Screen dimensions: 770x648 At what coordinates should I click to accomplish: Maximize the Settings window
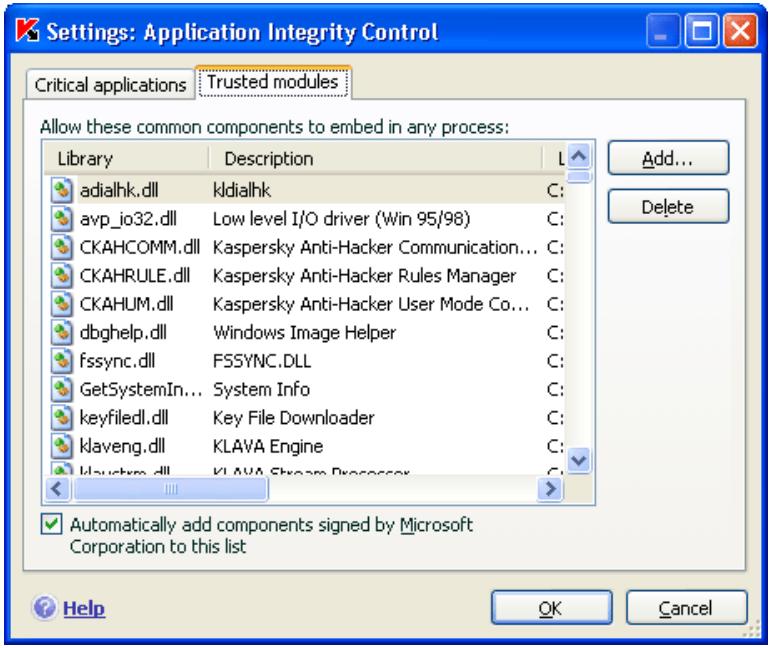click(x=702, y=31)
